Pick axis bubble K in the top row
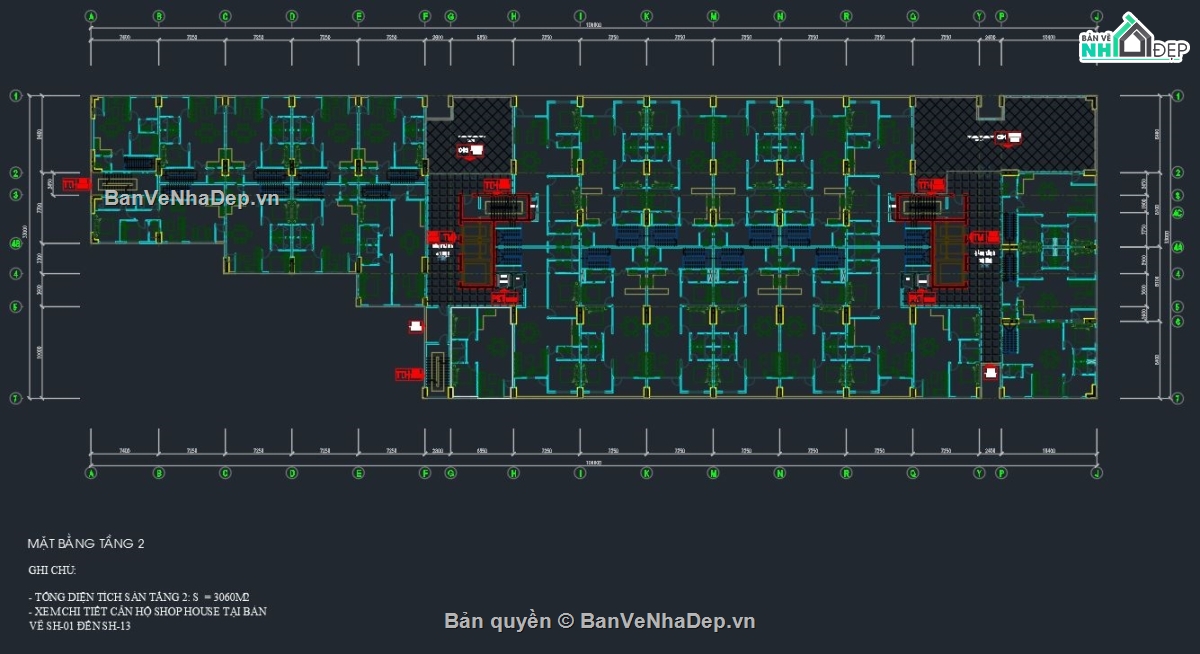 [x=647, y=17]
